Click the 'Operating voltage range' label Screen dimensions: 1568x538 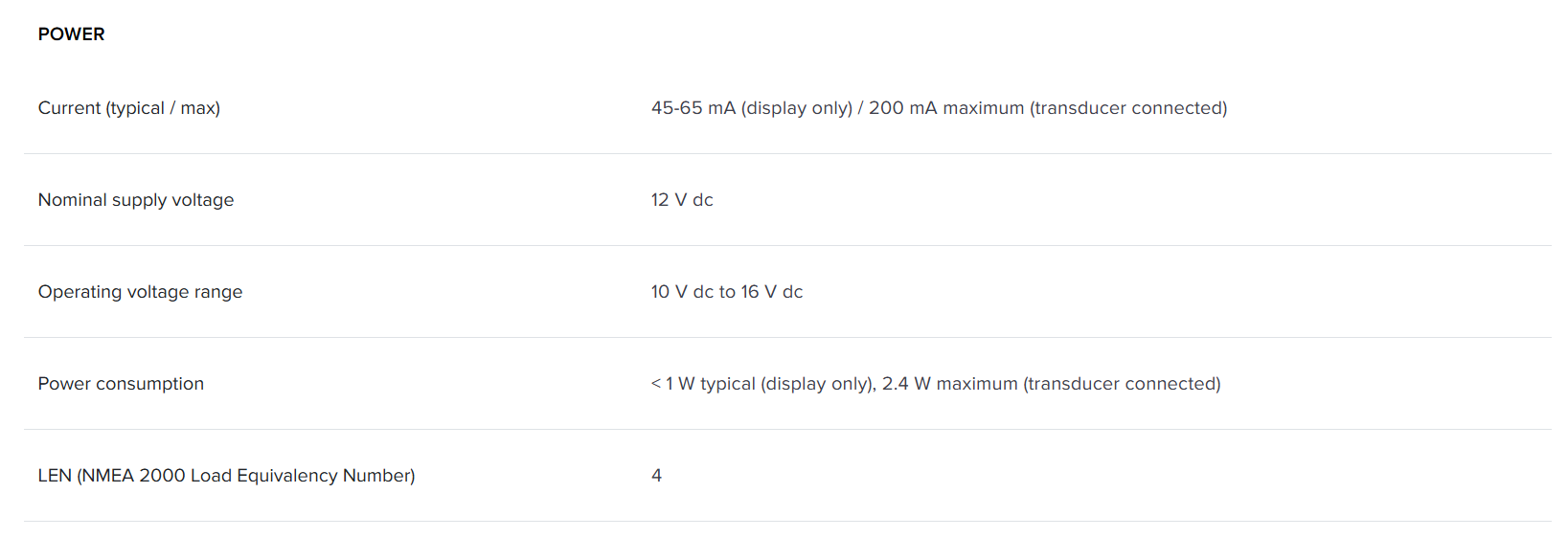(140, 292)
